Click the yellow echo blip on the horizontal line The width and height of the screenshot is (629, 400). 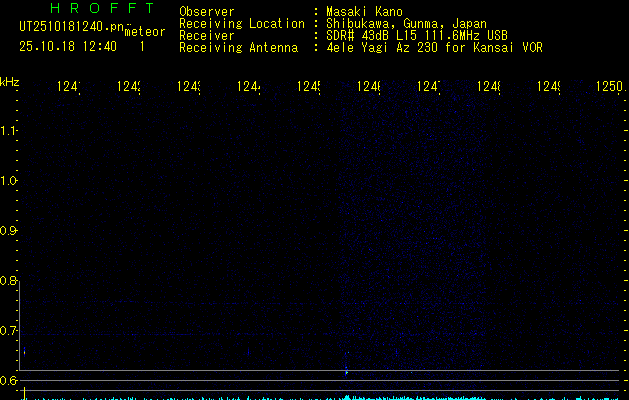[346, 372]
